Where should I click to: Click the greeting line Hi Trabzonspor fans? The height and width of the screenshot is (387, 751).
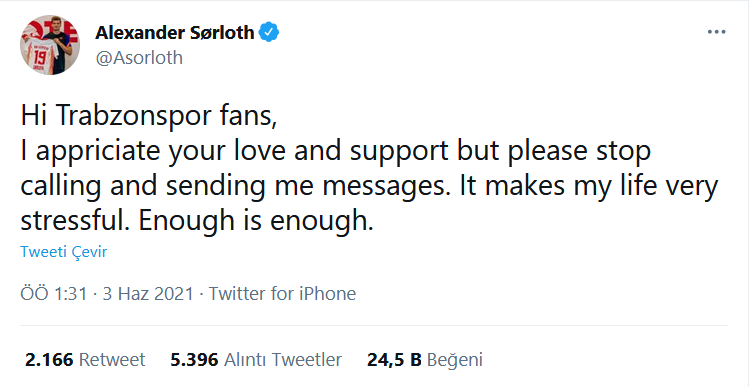148,117
